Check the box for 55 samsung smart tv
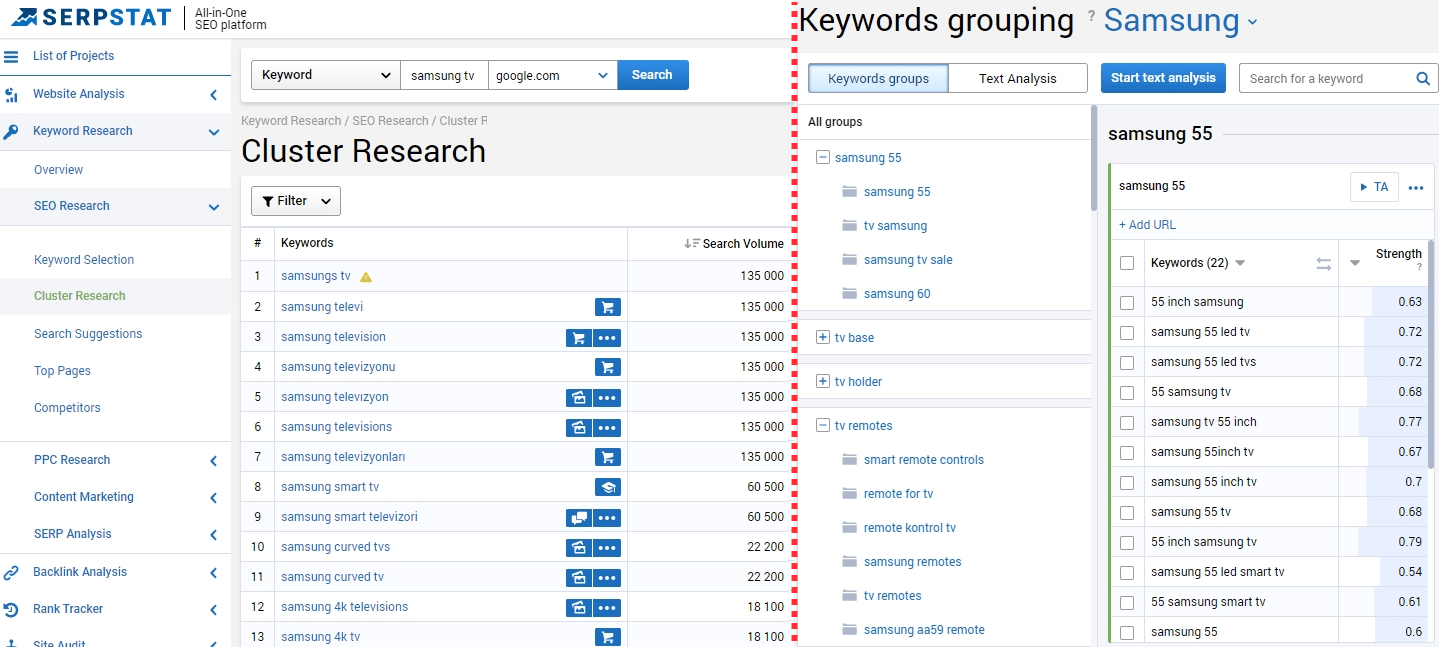This screenshot has width=1439, height=647. tap(1127, 602)
